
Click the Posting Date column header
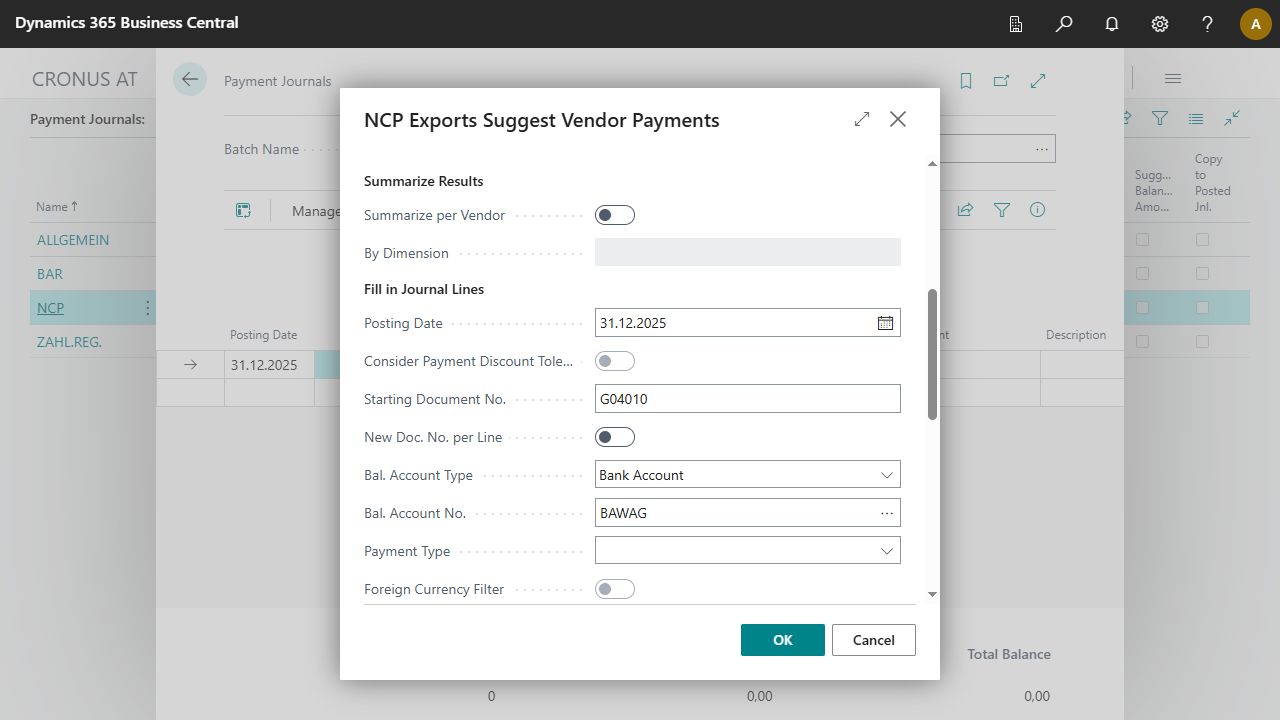coord(264,335)
